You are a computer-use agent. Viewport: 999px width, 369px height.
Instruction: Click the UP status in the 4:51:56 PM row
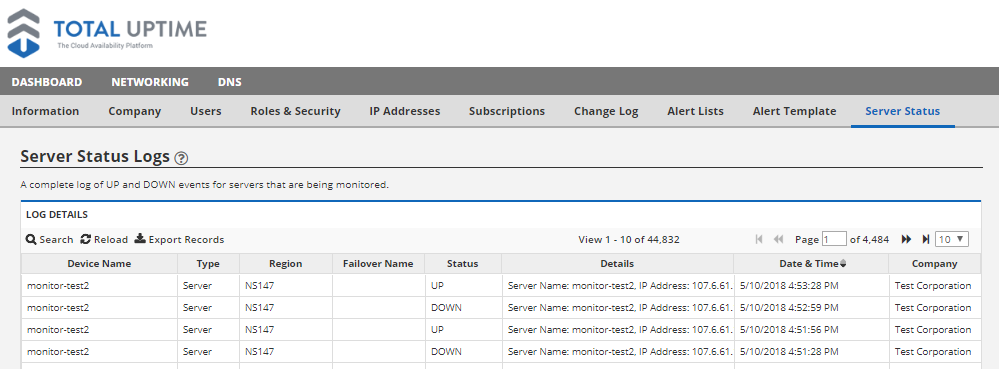(438, 330)
